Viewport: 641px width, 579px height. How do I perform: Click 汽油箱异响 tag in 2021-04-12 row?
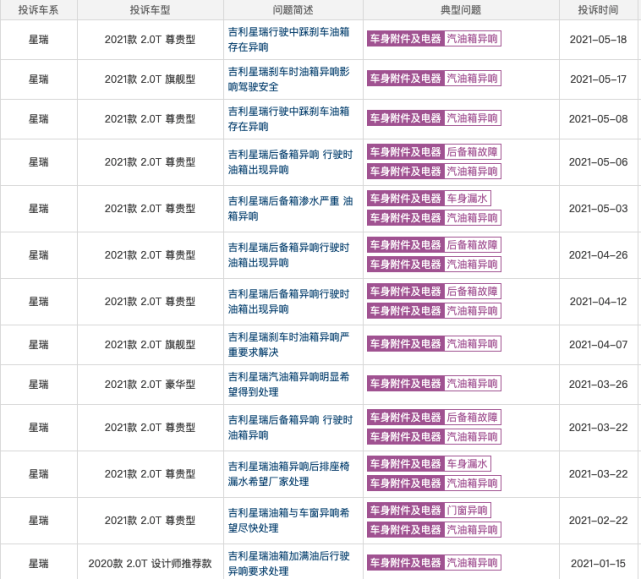pyautogui.click(x=472, y=311)
